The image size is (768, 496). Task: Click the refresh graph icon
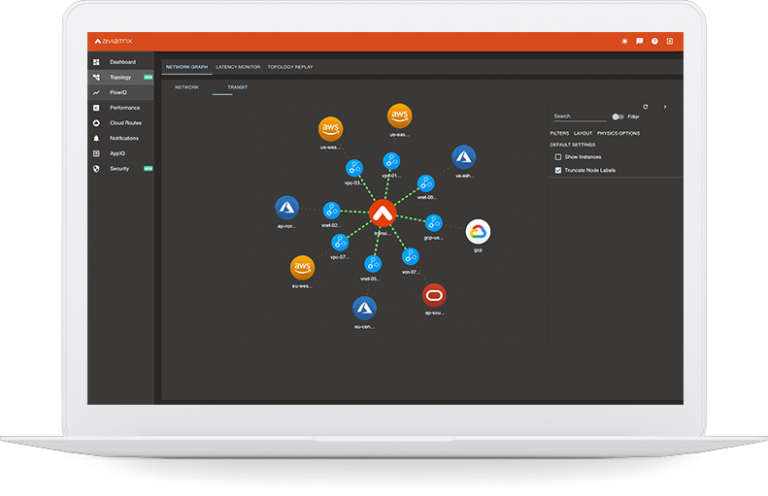coord(646,107)
